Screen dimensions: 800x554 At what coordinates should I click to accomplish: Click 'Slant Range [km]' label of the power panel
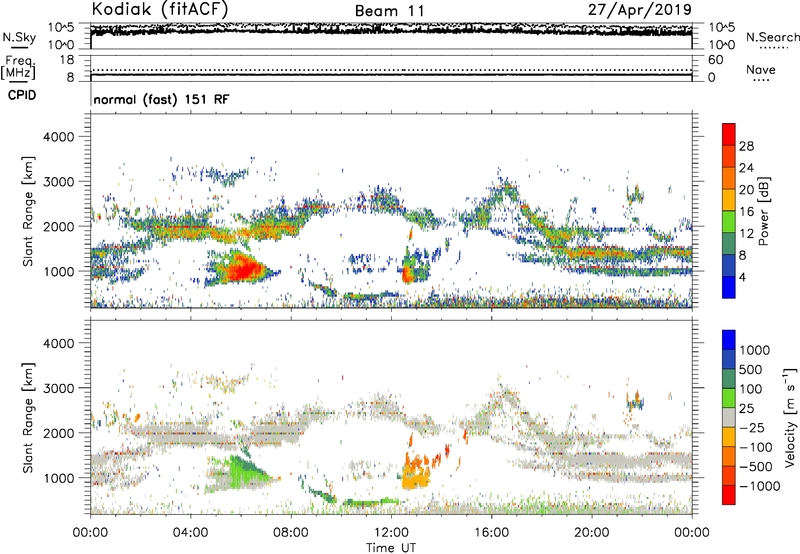pyautogui.click(x=28, y=211)
